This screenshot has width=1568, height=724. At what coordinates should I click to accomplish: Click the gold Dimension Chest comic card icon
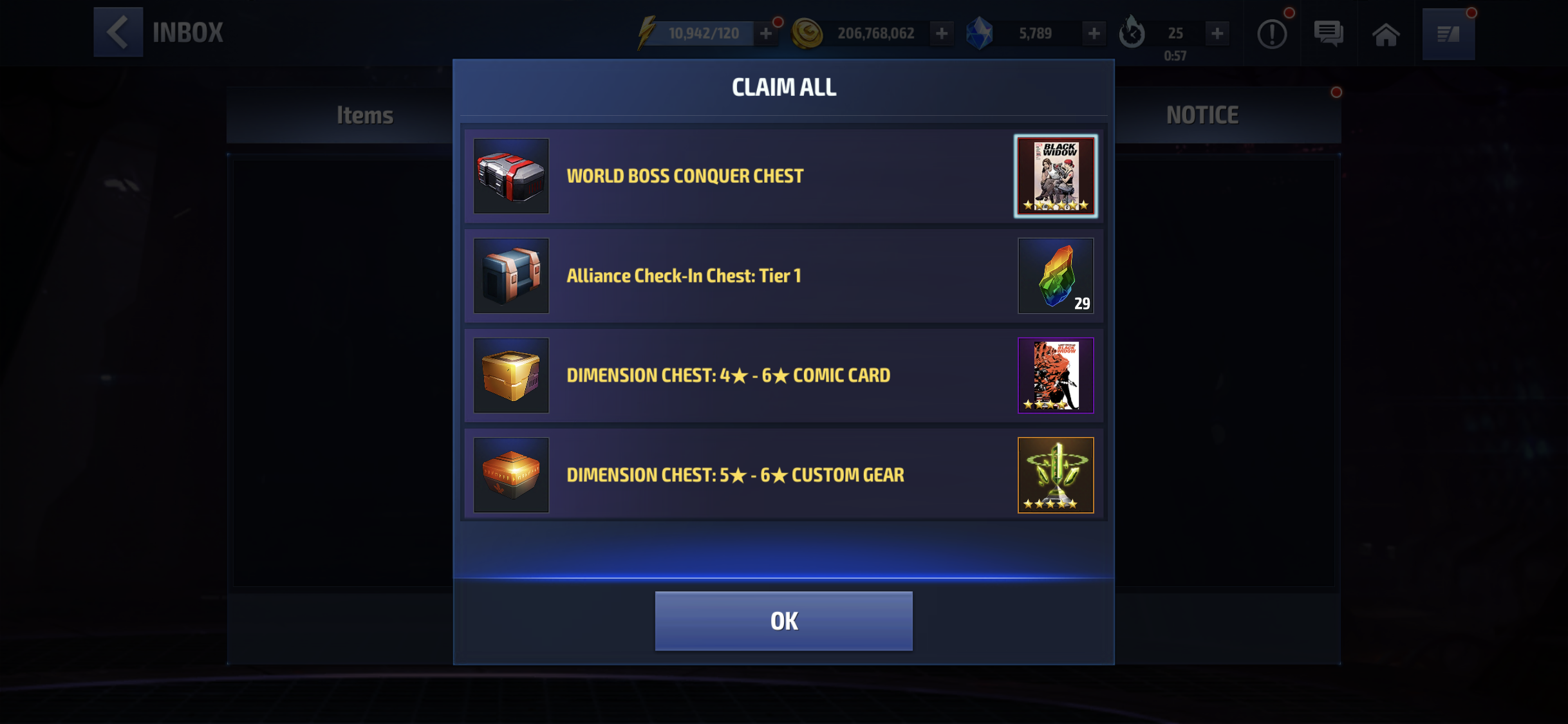511,375
